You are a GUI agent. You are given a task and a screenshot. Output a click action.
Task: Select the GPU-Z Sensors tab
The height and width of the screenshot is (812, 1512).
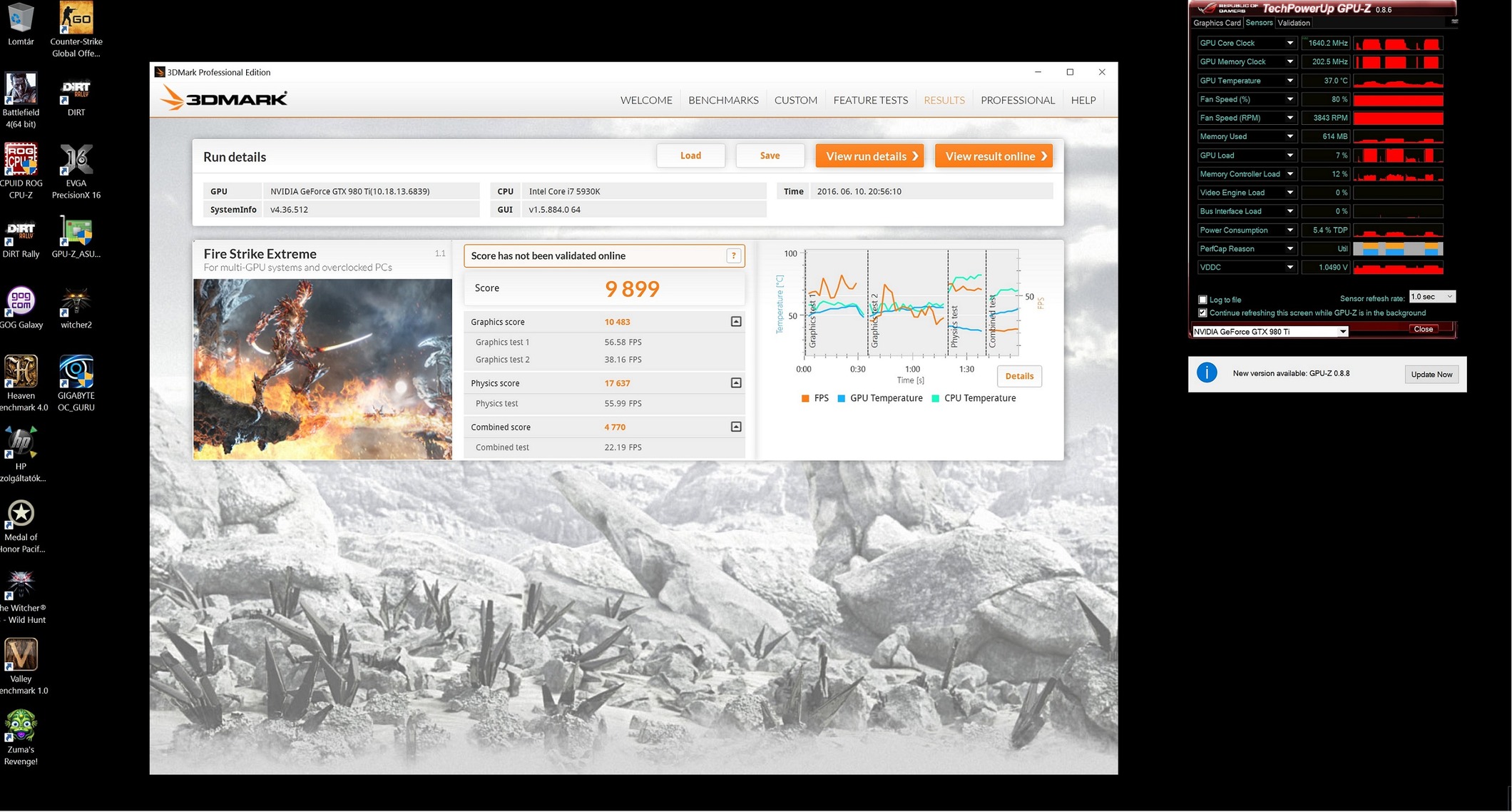click(1259, 23)
